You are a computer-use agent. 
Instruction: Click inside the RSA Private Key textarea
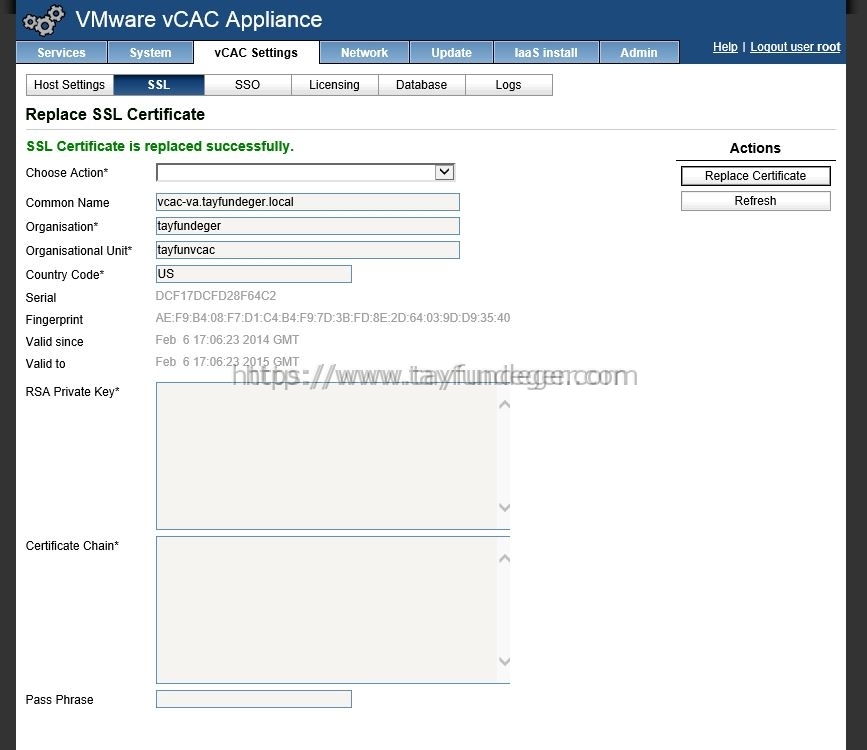pyautogui.click(x=333, y=456)
